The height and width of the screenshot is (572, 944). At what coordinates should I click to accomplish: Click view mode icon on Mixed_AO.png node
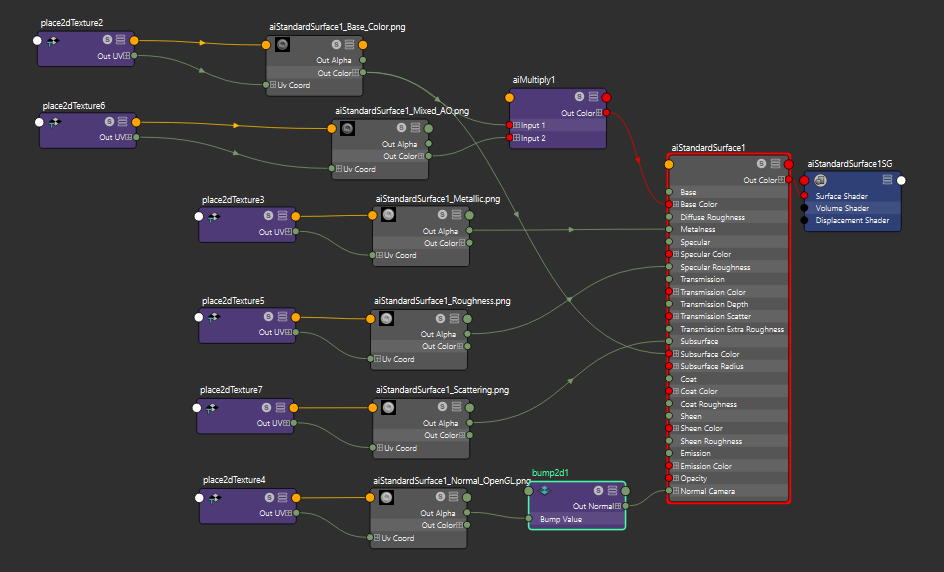(415, 128)
